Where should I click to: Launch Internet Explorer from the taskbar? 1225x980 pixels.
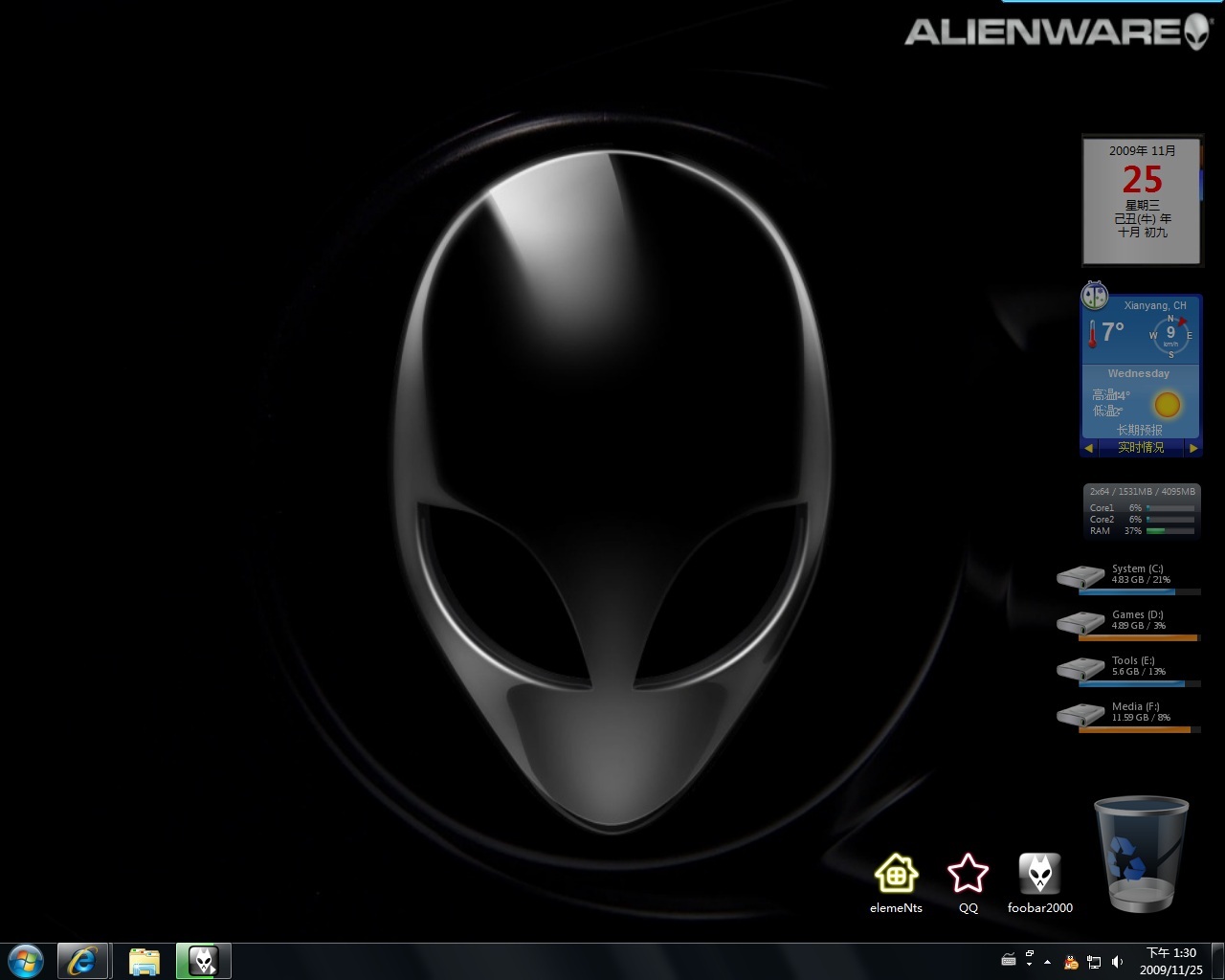[82, 961]
